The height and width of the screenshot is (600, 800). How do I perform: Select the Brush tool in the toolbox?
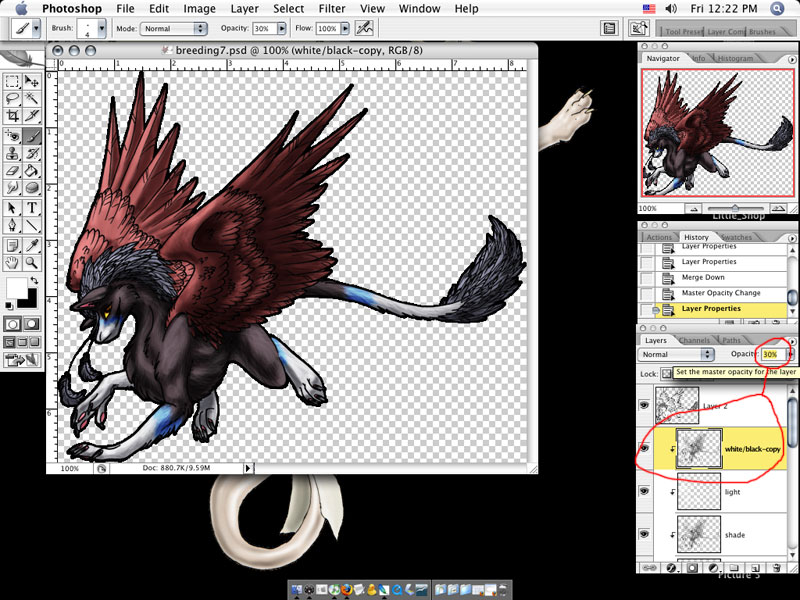point(32,136)
